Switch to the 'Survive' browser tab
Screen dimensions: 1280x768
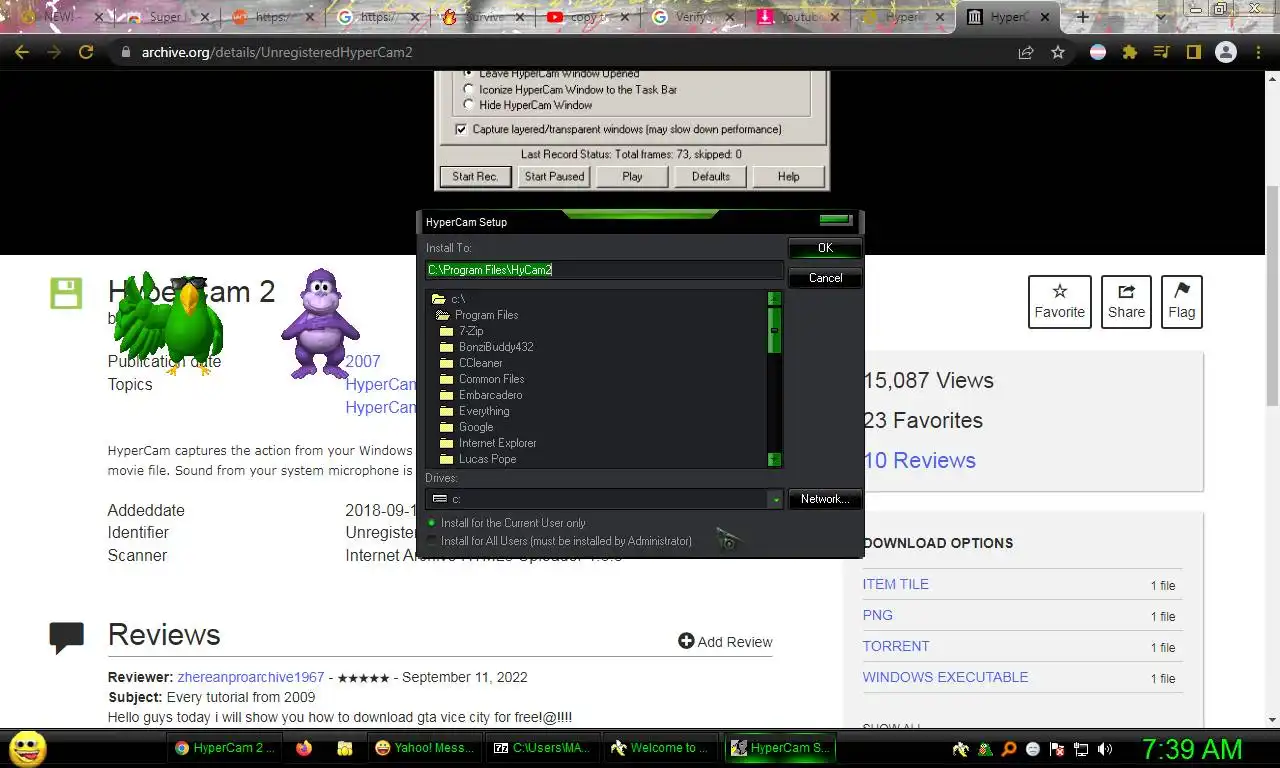tap(482, 17)
